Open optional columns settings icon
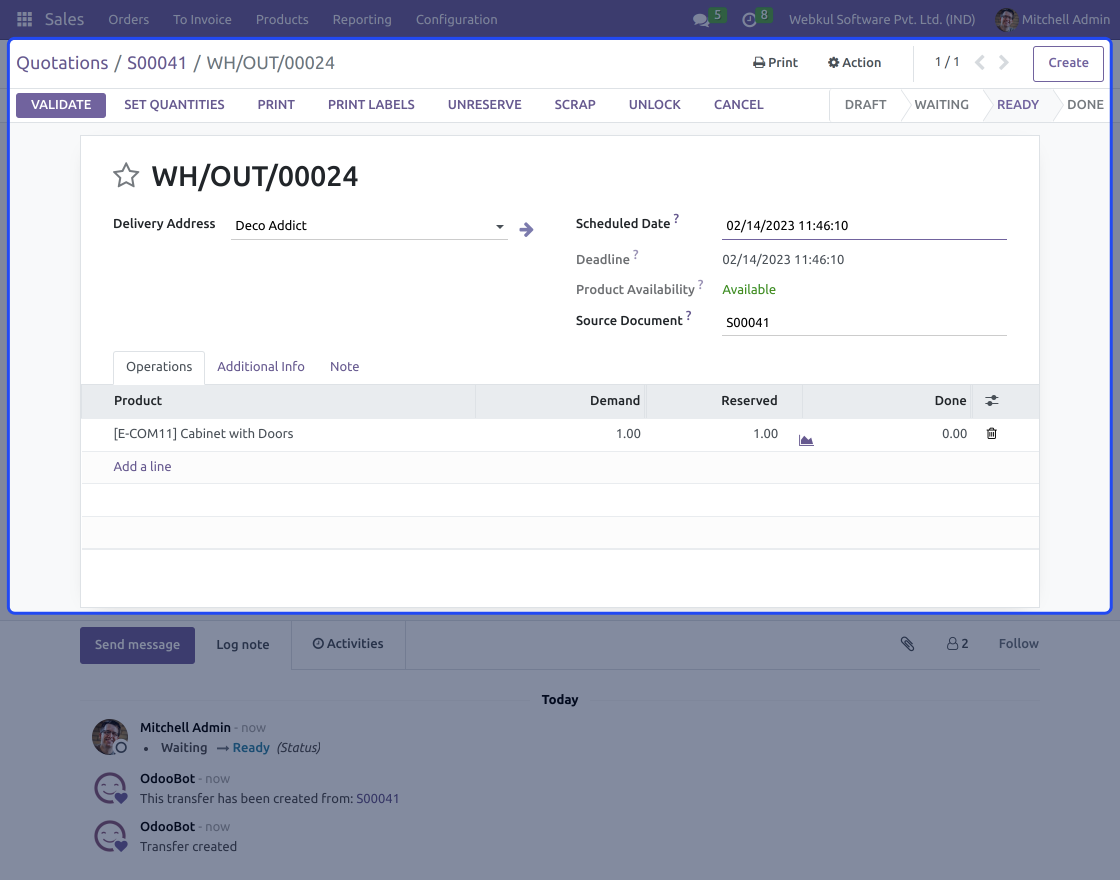1120x880 pixels. (x=991, y=401)
